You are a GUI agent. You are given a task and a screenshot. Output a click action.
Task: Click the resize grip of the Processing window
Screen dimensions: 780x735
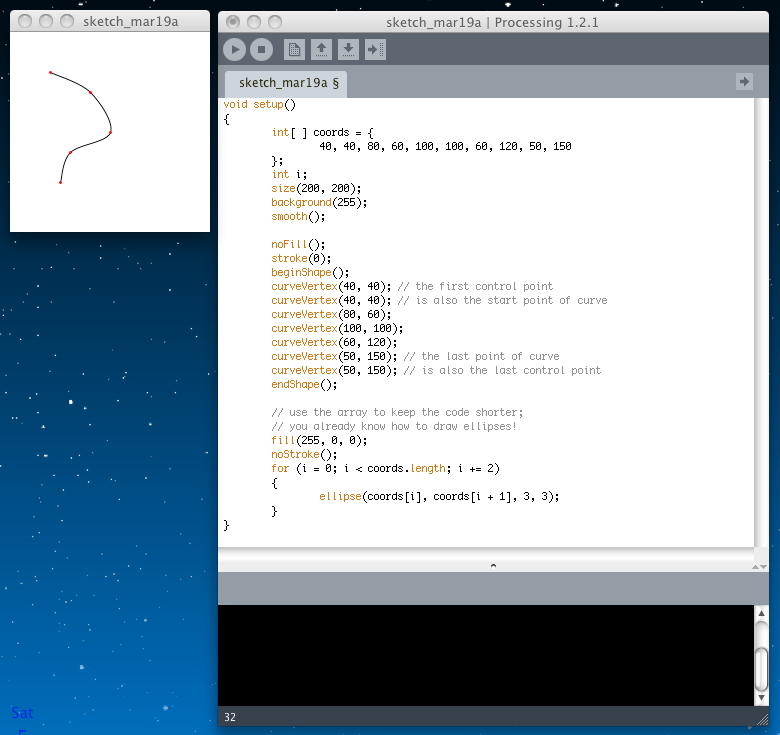(x=763, y=717)
